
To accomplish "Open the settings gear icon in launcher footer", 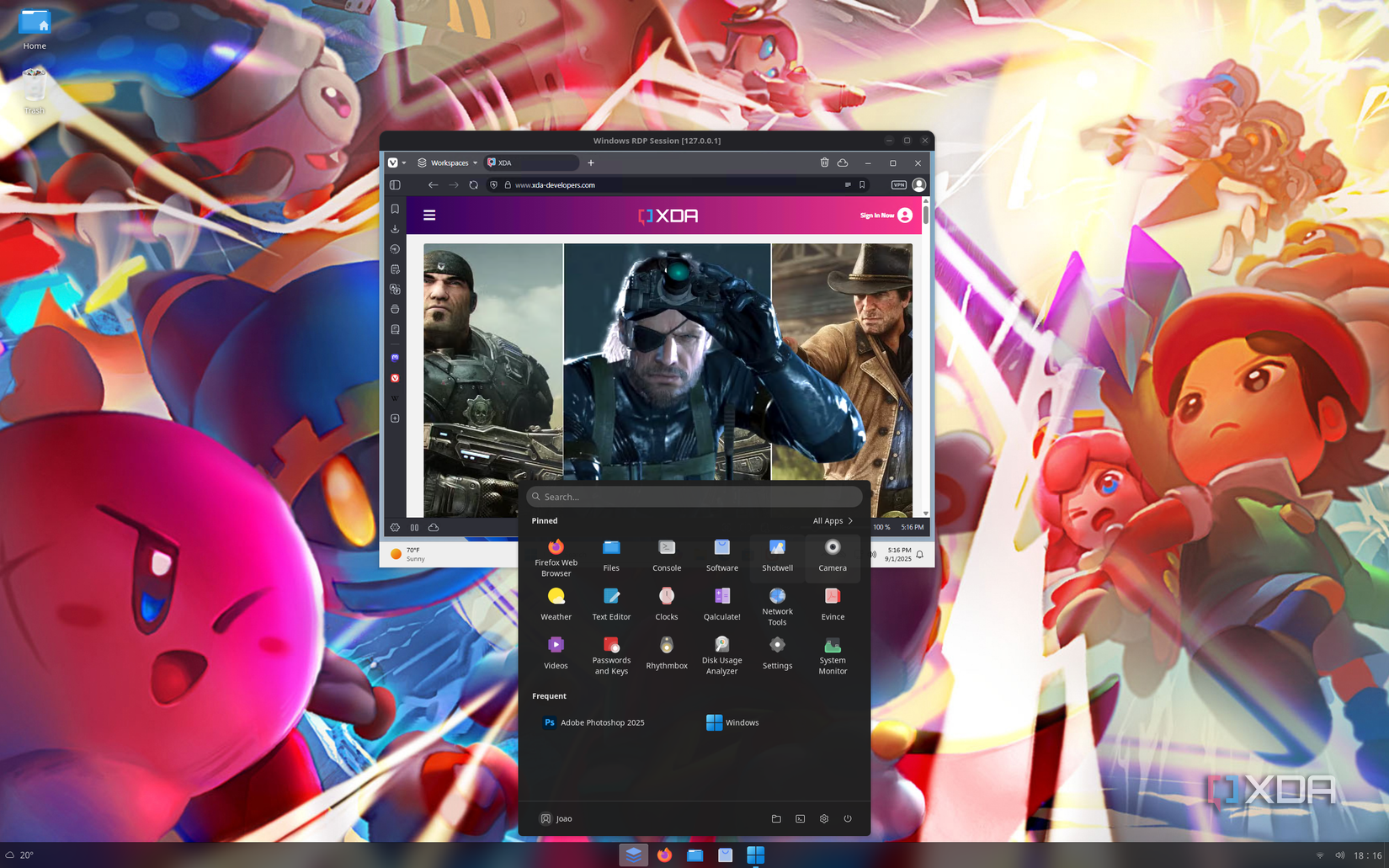I will click(x=824, y=818).
